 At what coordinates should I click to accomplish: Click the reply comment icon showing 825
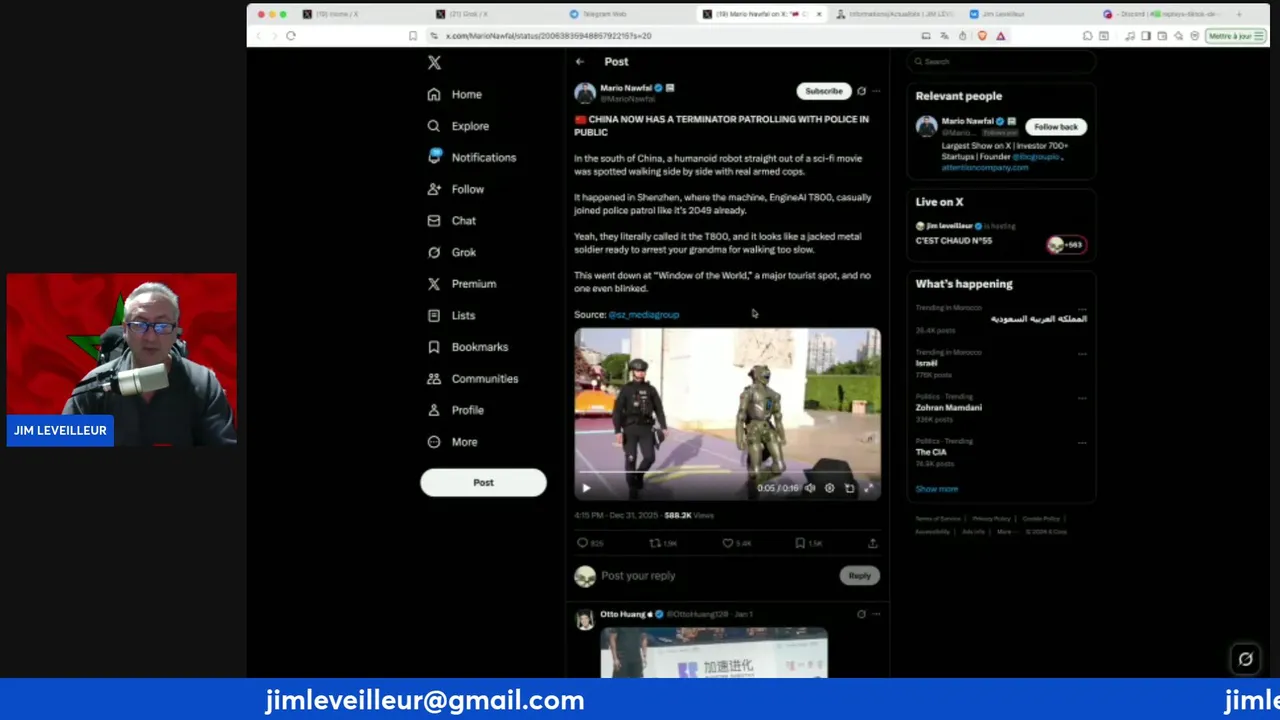pos(590,543)
